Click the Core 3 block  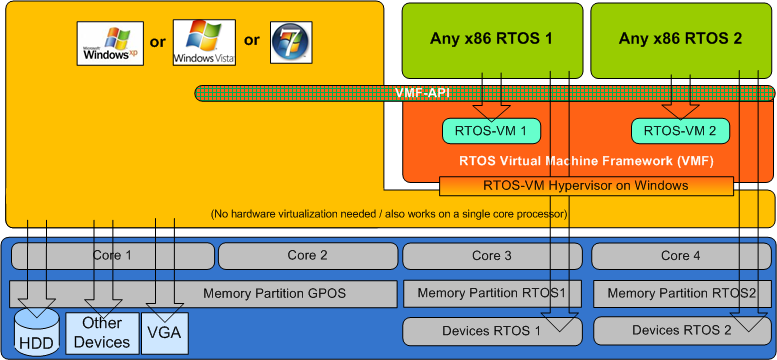tap(492, 256)
